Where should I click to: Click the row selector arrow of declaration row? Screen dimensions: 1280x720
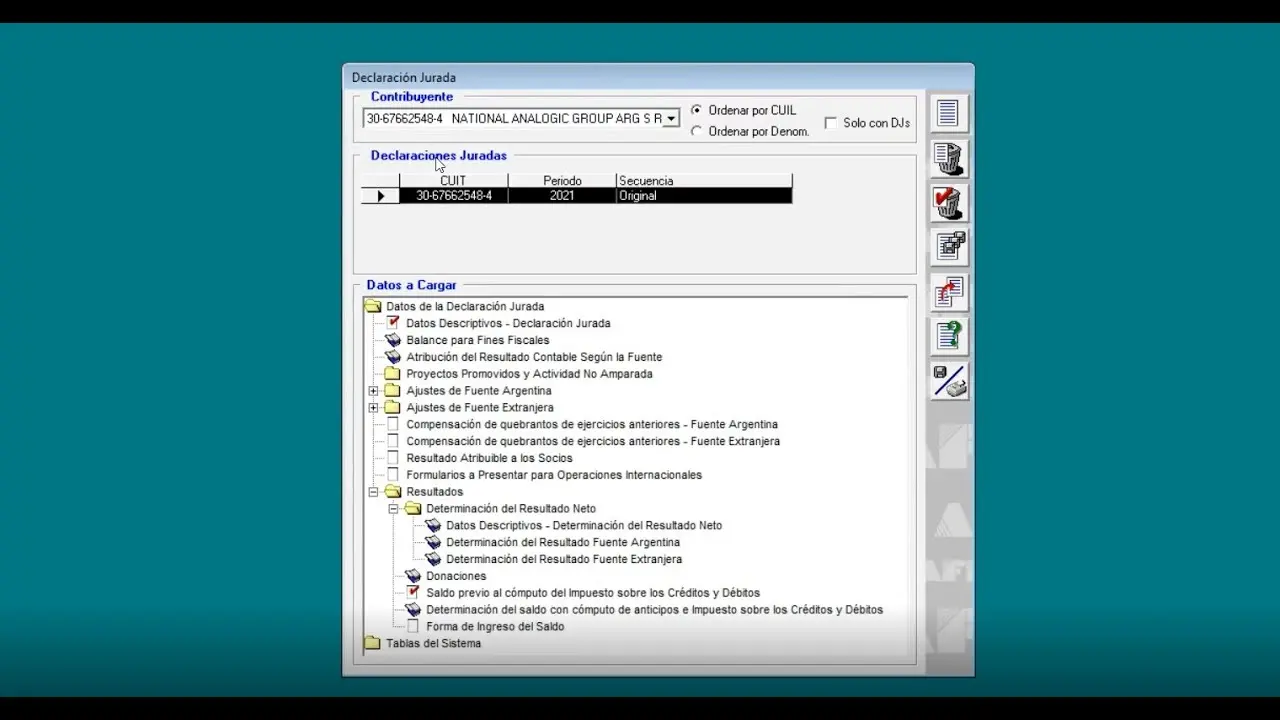point(380,196)
